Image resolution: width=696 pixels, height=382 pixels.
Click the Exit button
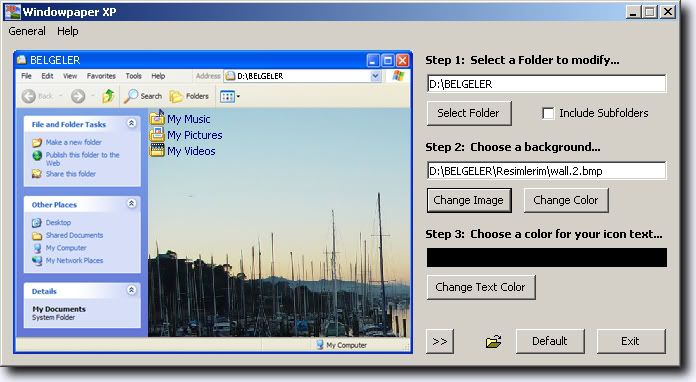pyautogui.click(x=631, y=341)
